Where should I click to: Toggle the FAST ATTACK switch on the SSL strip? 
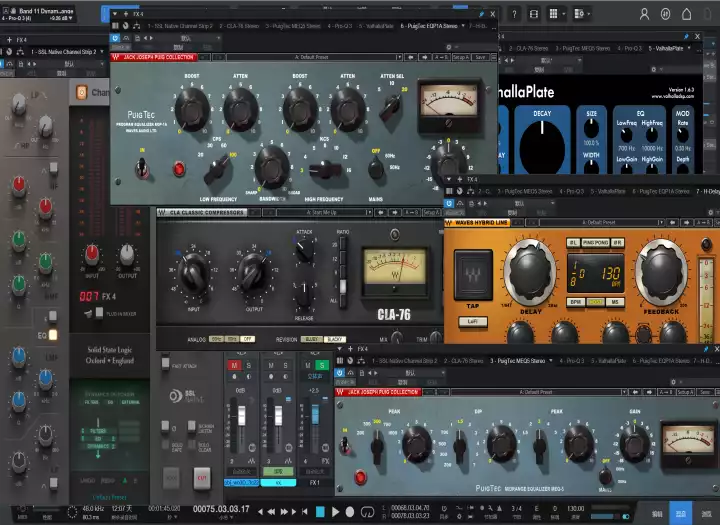(165, 363)
